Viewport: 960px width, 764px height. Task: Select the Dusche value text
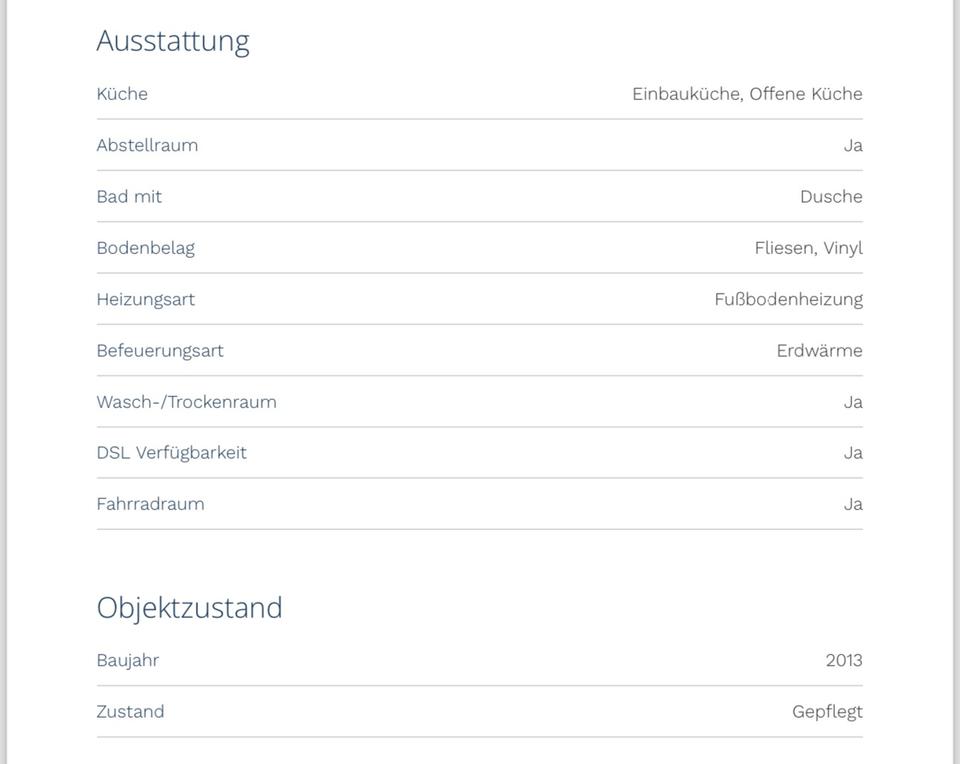(831, 197)
